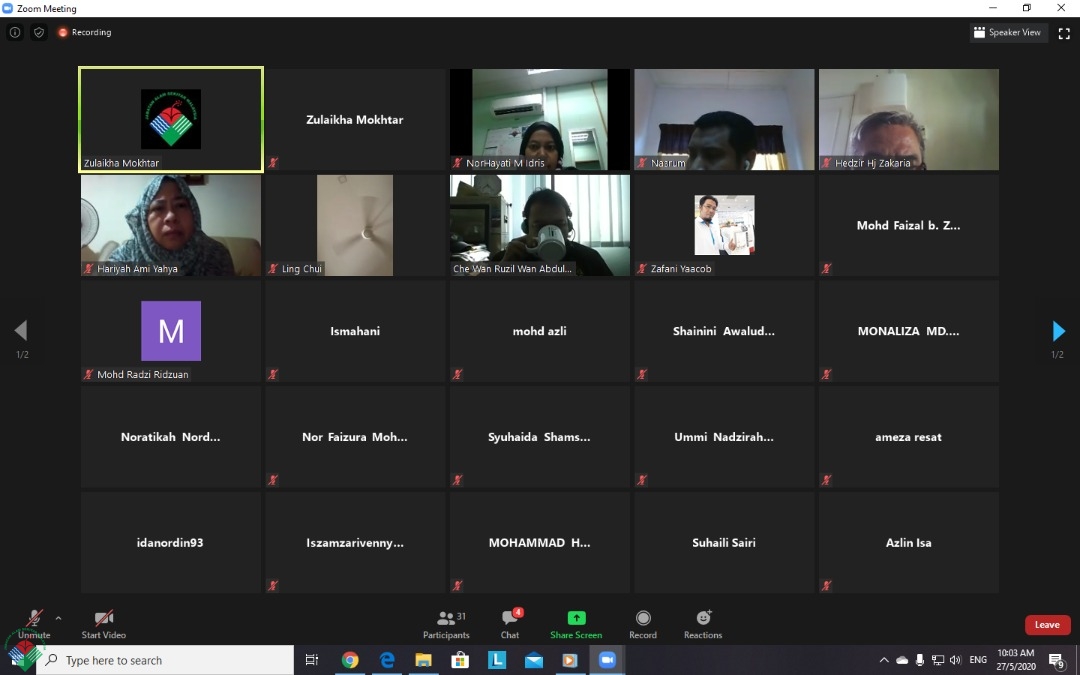The image size is (1080, 675).
Task: Click muted mic icon on ameza resat tile
Action: 827,480
